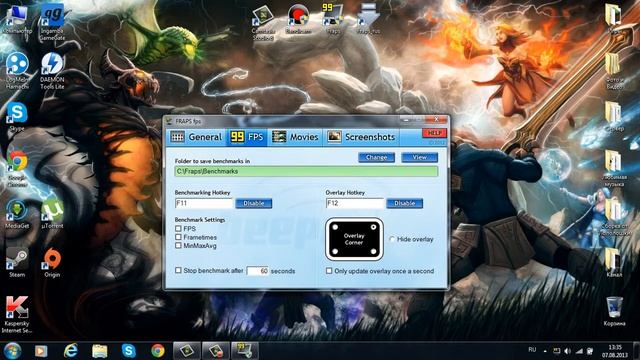
Task: Select the Kaspersky Internet Security desktop icon
Action: 17,314
